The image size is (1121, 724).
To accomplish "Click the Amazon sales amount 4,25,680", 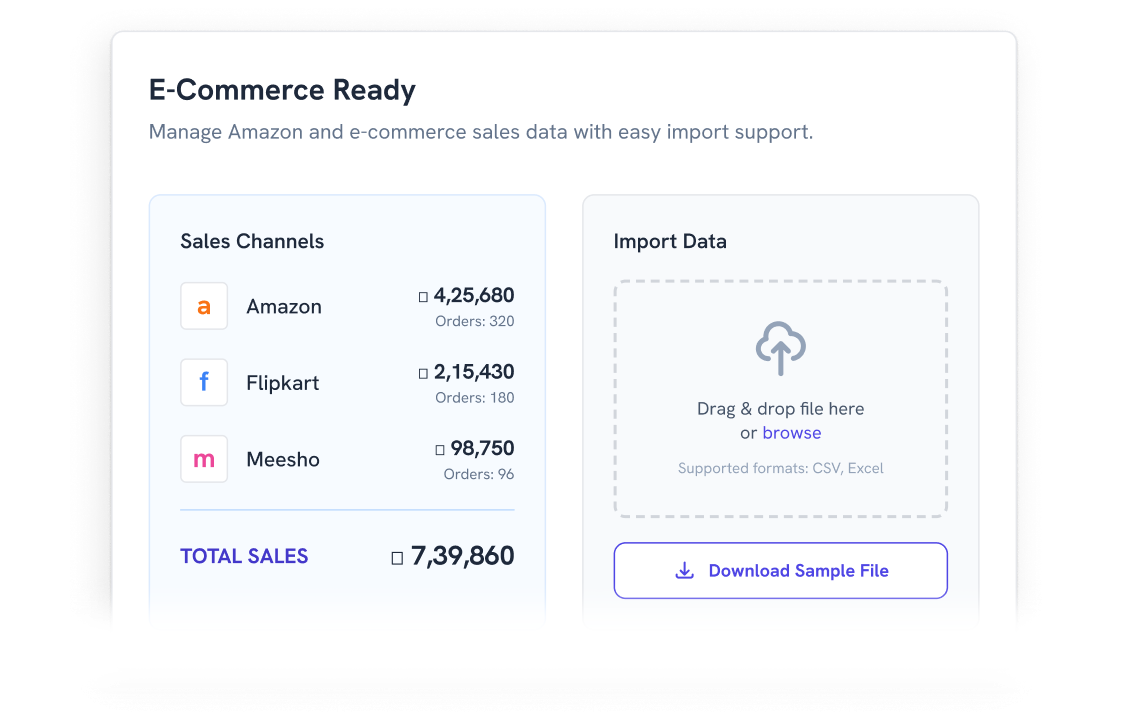I will (474, 295).
